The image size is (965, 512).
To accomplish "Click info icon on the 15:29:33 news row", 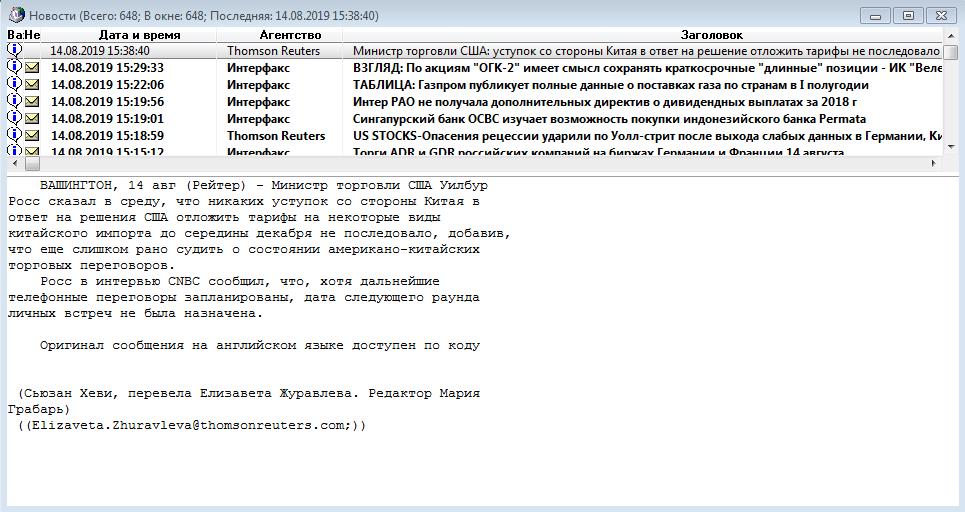I will pyautogui.click(x=14, y=67).
